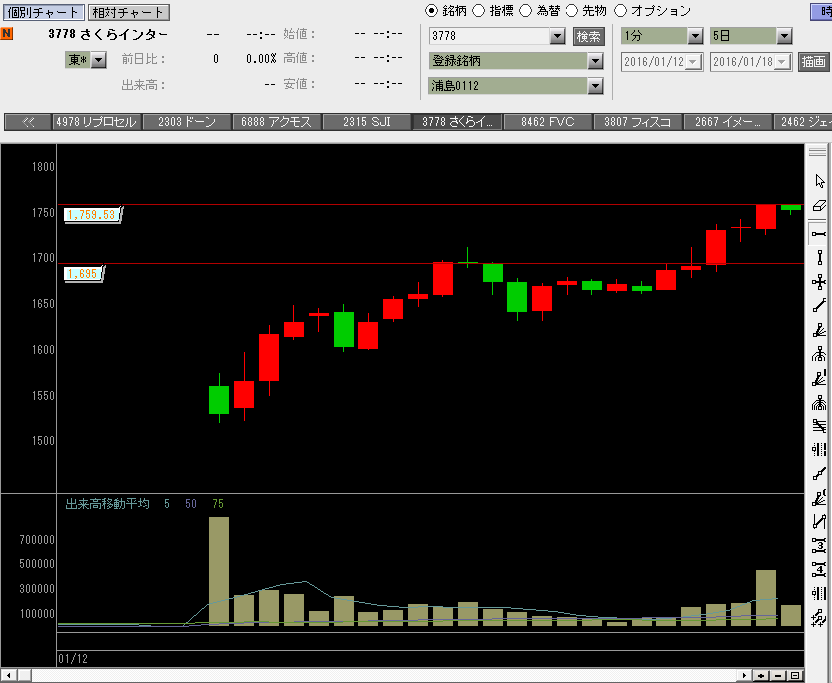Viewport: 832px width, 683px height.
Task: Select the first arc drawing tool
Action: (819, 354)
